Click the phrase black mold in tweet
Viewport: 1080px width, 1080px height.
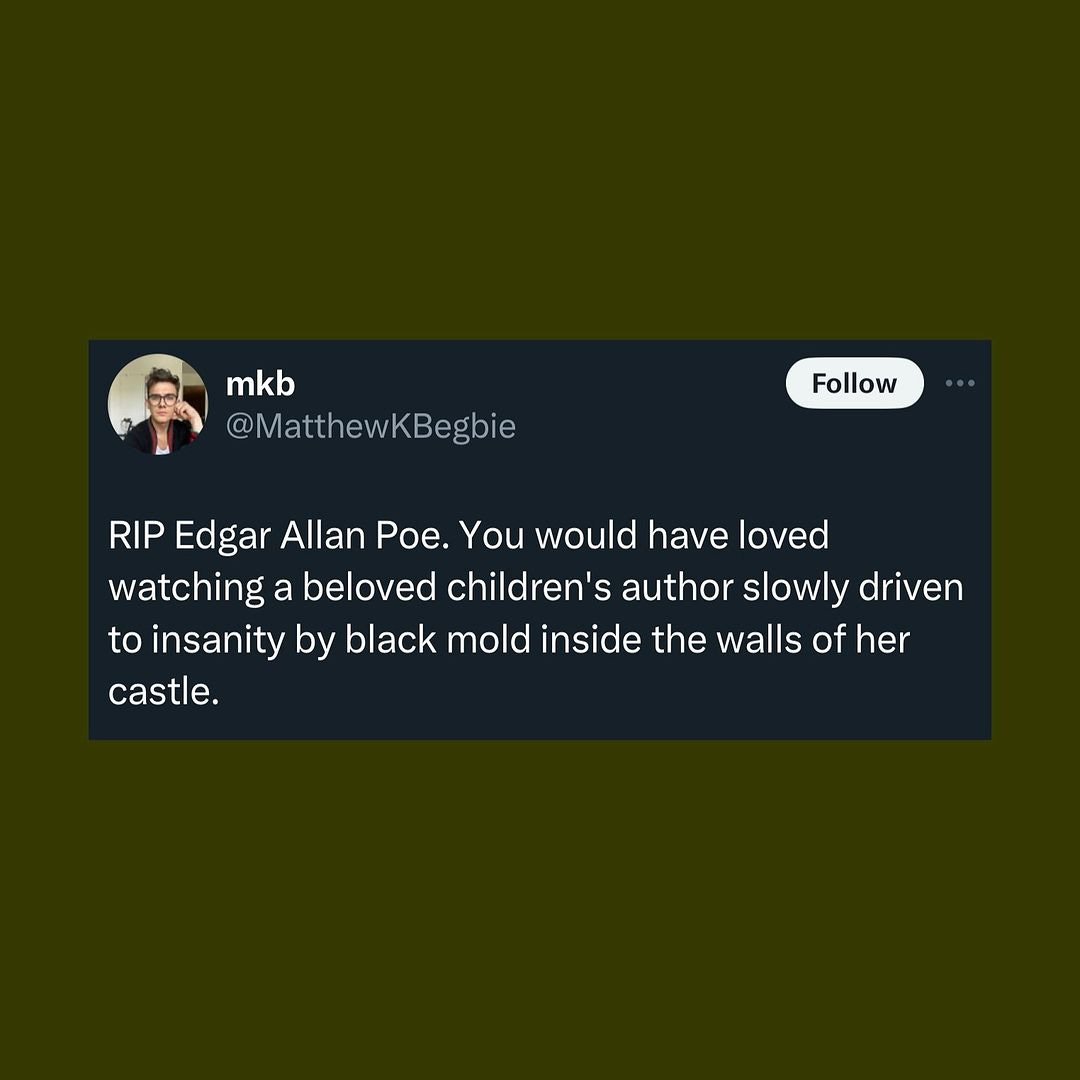(438, 640)
